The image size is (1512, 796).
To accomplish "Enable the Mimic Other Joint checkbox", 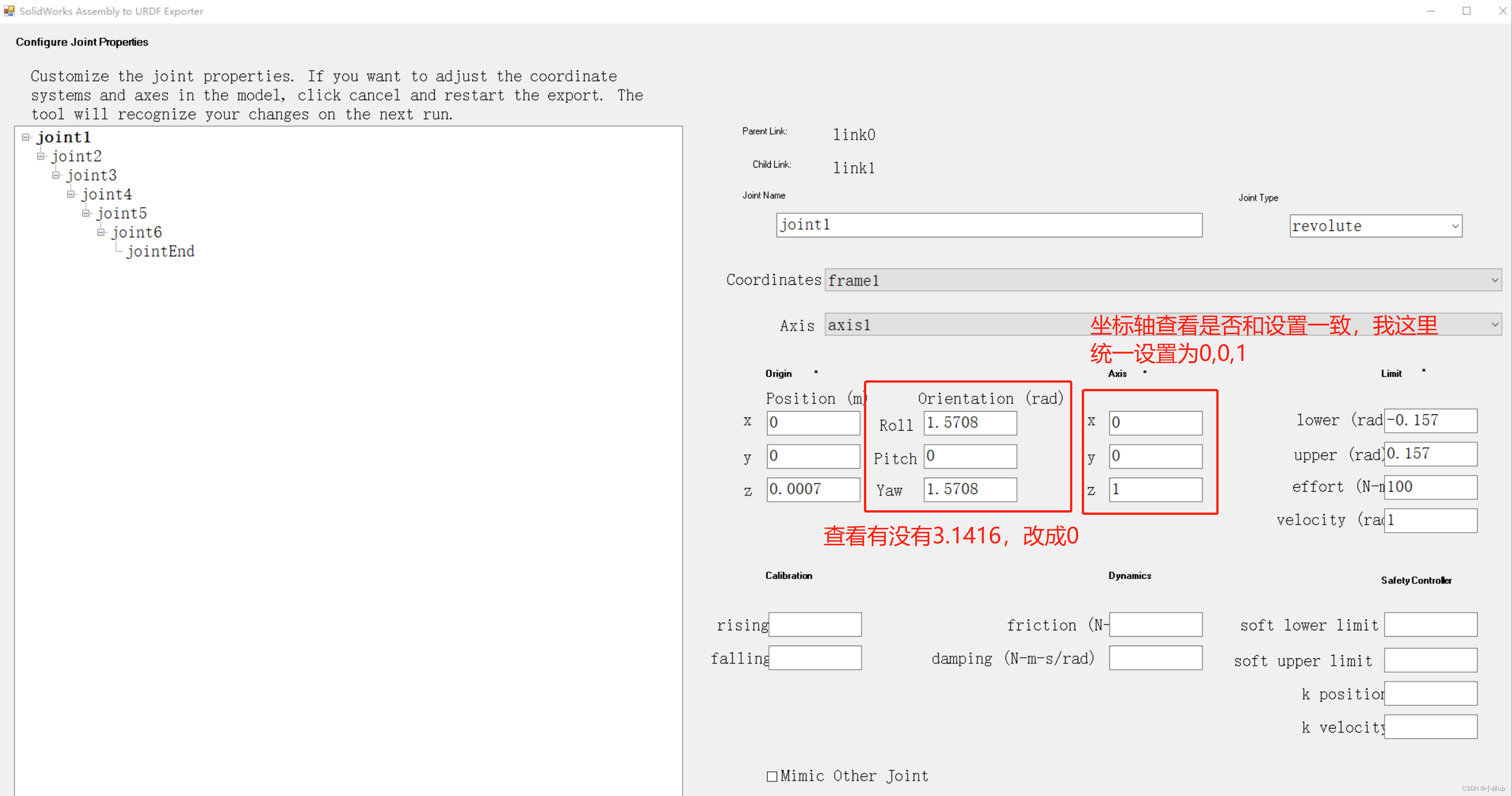I will coord(772,776).
